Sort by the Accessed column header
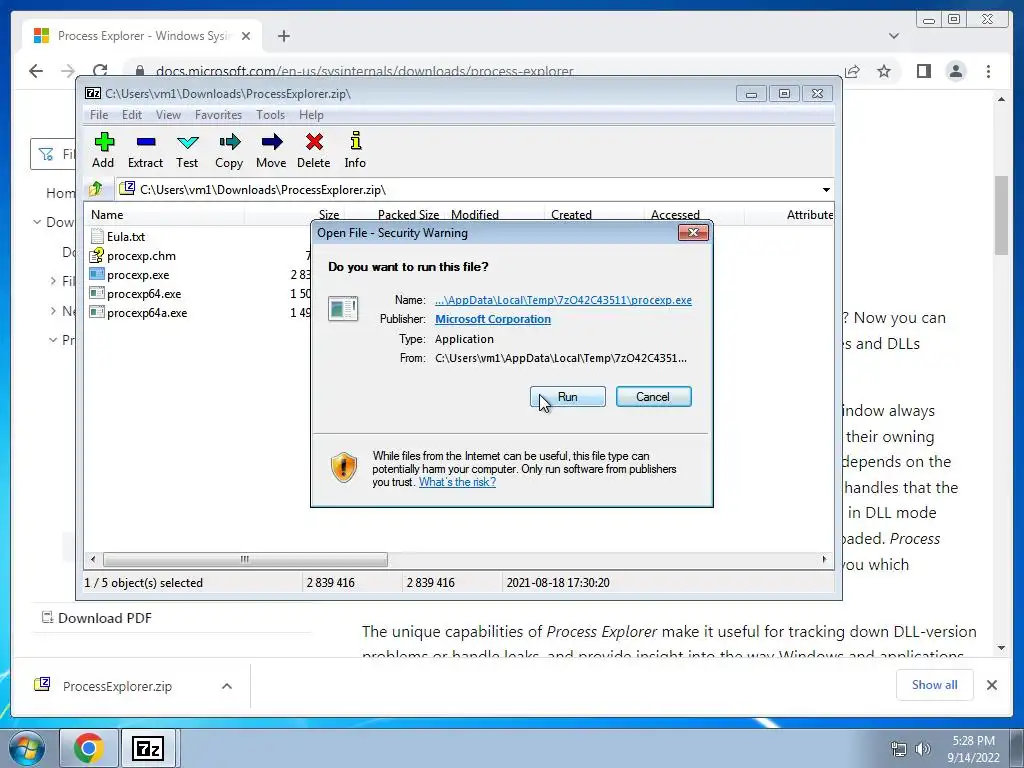 tap(694, 215)
